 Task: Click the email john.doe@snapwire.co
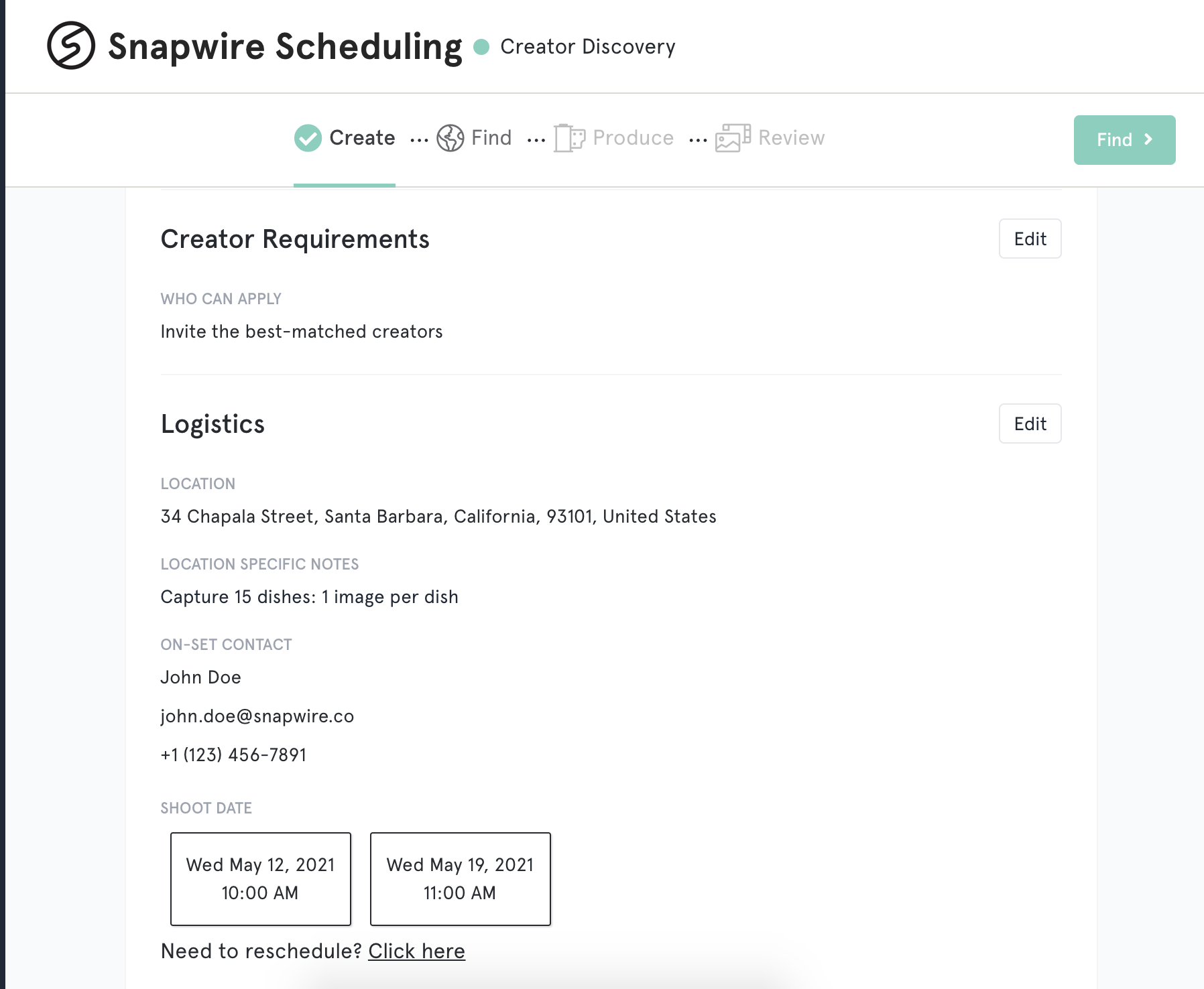click(x=257, y=716)
